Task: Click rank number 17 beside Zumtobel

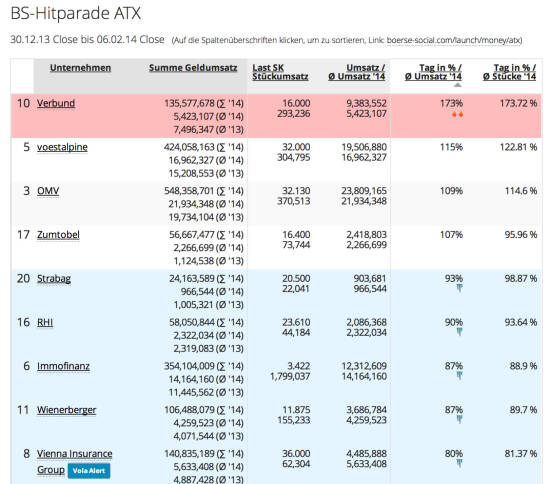Action: (24, 235)
